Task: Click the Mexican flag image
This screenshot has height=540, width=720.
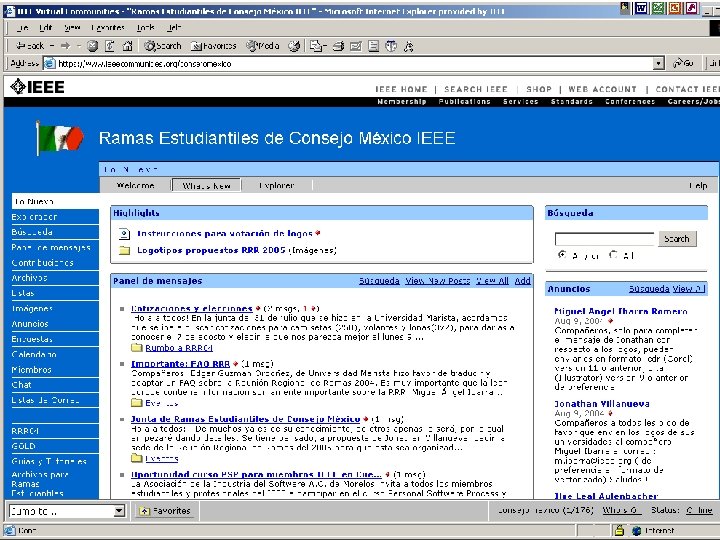Action: (60, 138)
